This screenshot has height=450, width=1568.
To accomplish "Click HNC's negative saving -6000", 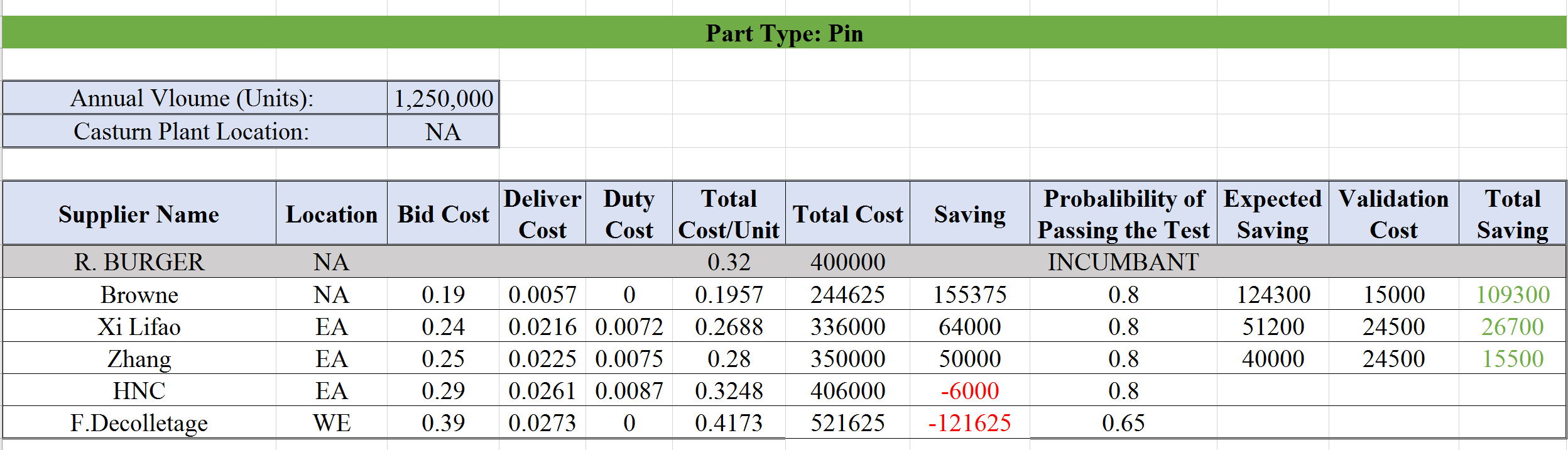I will click(x=969, y=391).
